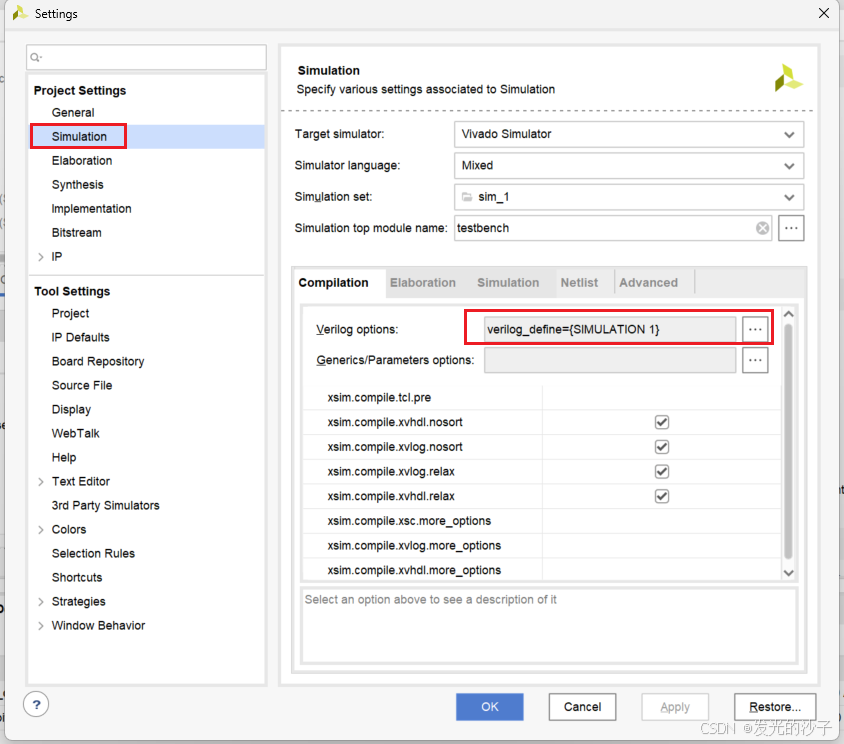Expand the IP tree node
Viewport: 844px width, 744px height.
[x=40, y=257]
